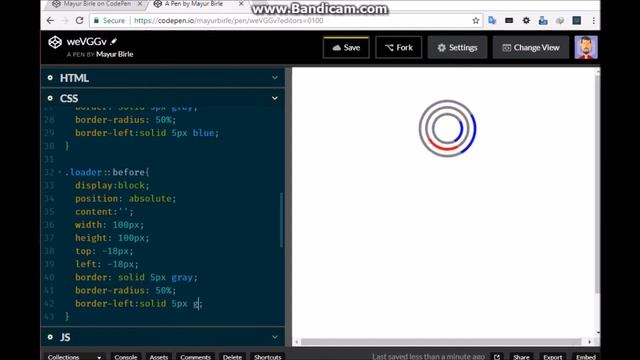Click the preview horizontal scrollbar
Image resolution: width=640 pixels, height=360 pixels.
pos(441,342)
